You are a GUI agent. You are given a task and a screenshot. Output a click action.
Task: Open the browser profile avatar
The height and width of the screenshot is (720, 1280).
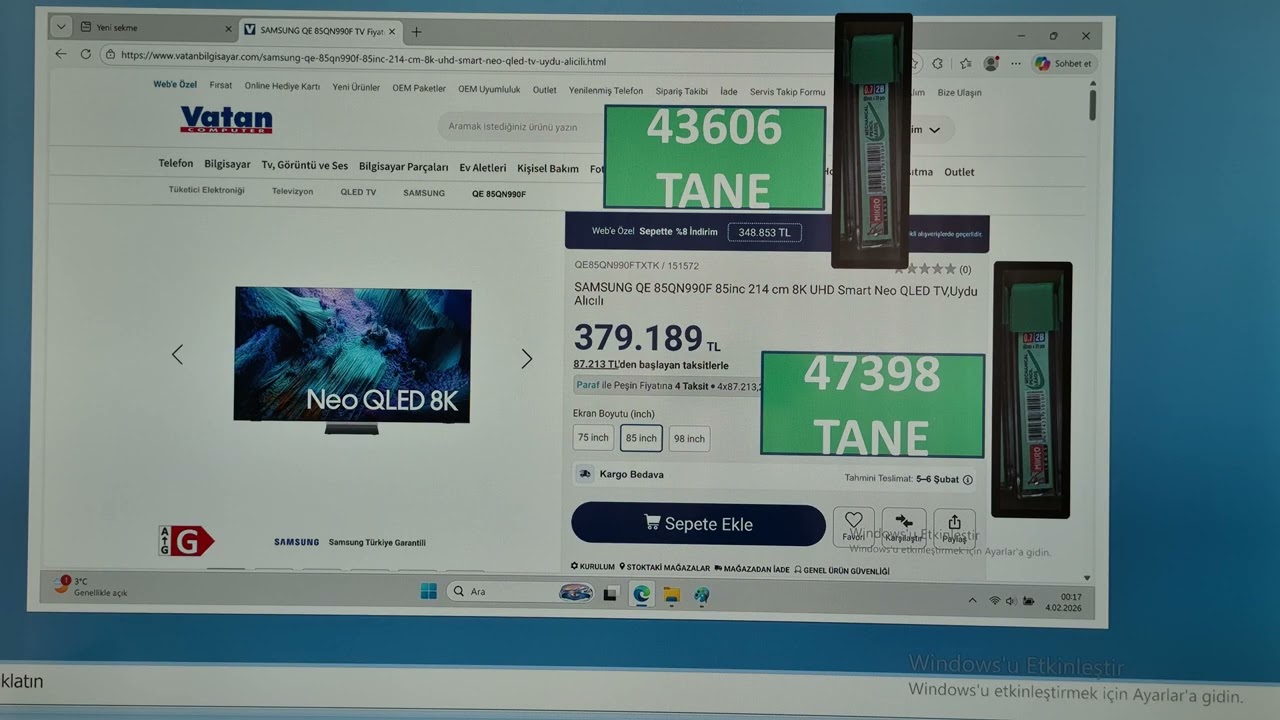tap(991, 63)
